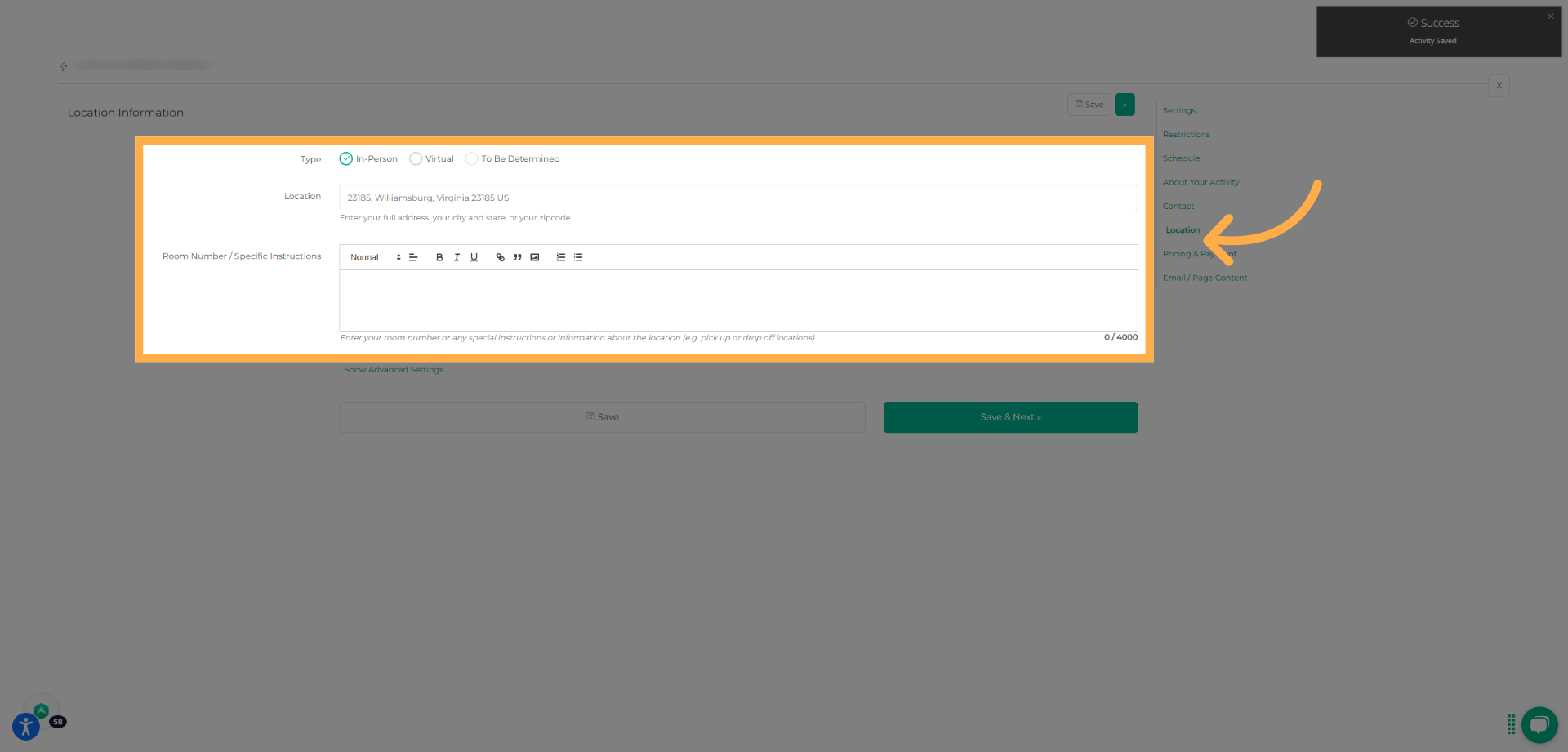Apply italic formatting in the editor
1568x752 pixels.
tap(457, 257)
